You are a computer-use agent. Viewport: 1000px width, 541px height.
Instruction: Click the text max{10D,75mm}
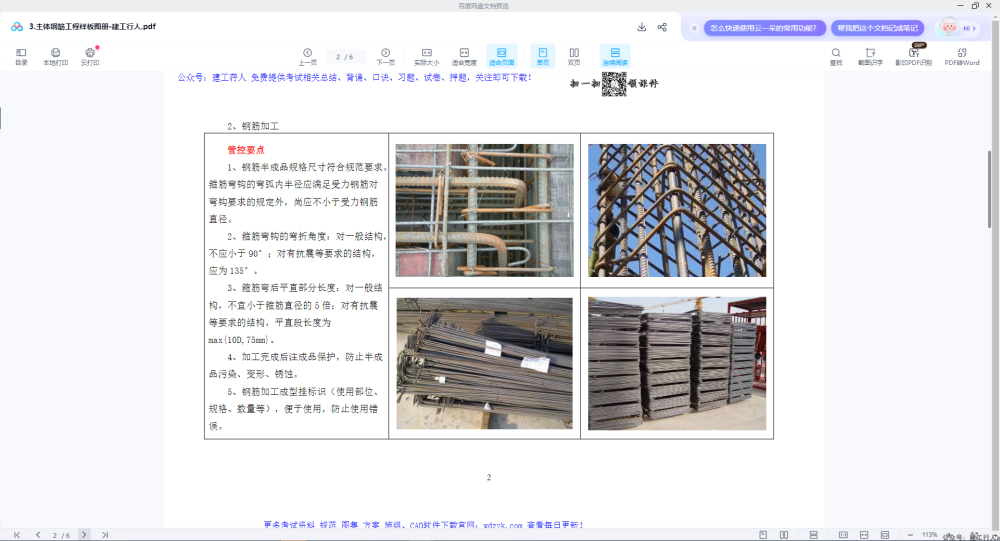point(241,340)
